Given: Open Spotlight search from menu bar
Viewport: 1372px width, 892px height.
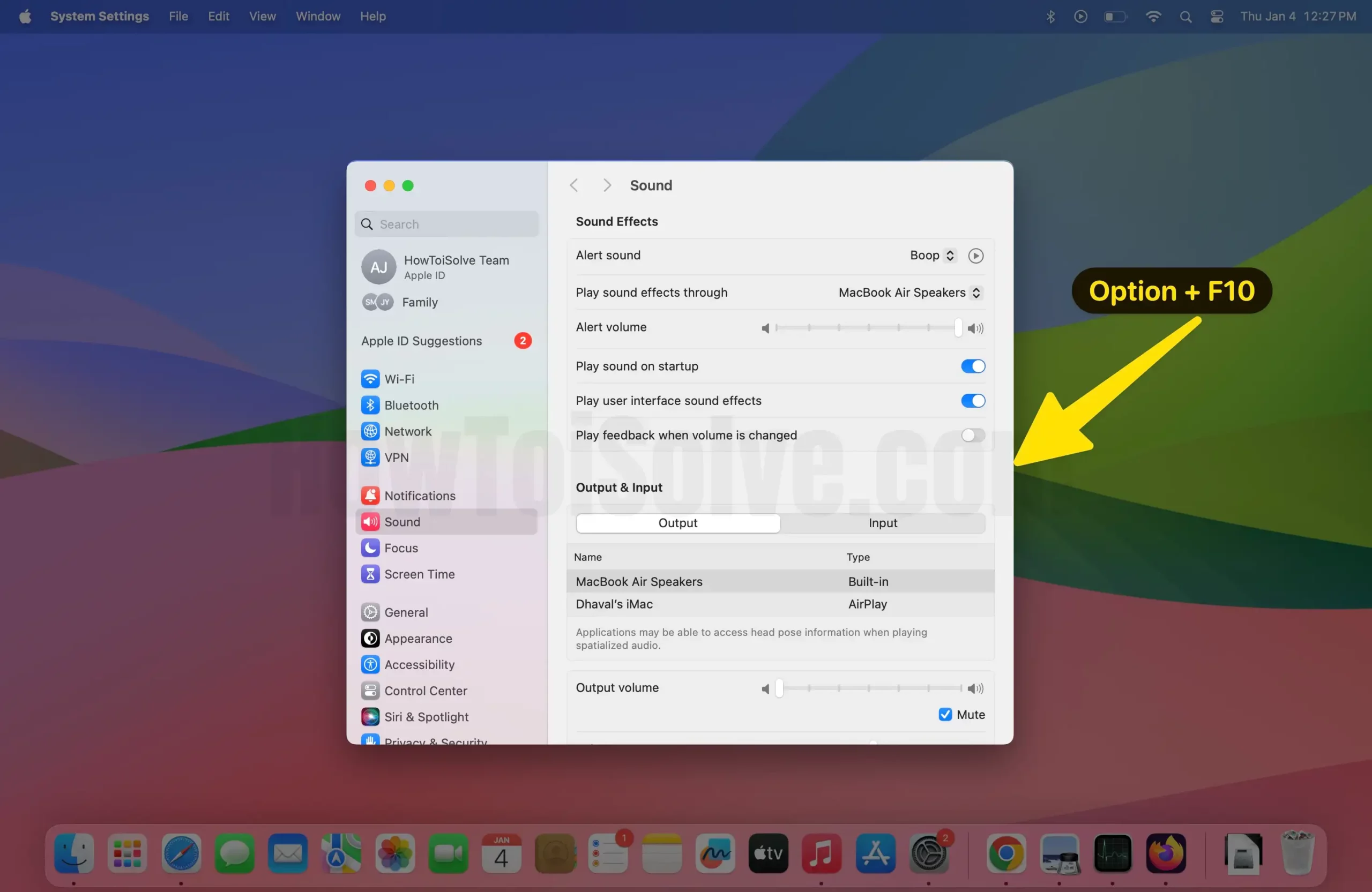Looking at the screenshot, I should point(1186,16).
